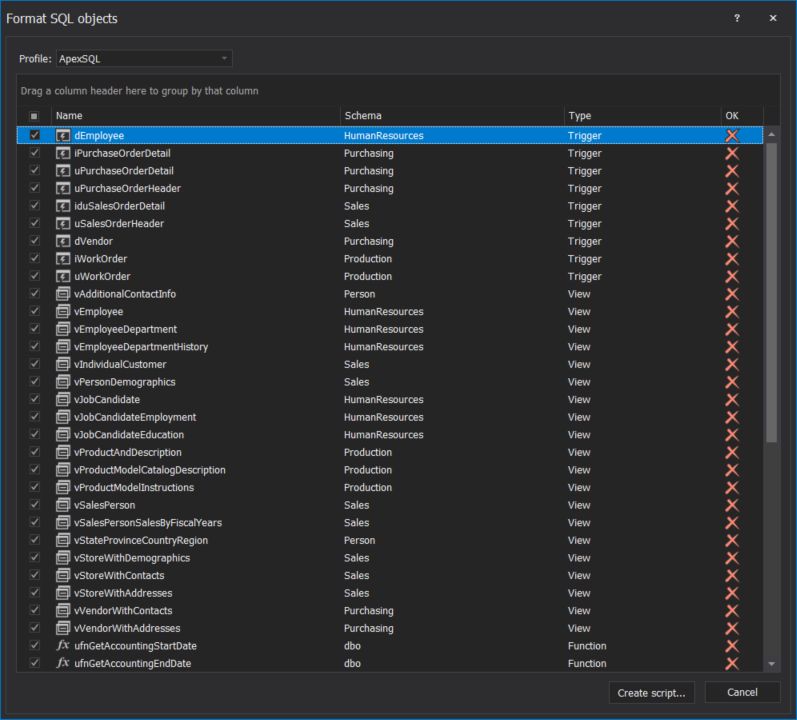Click the red X status for vProductModelInstructions
The image size is (797, 720).
coord(732,488)
